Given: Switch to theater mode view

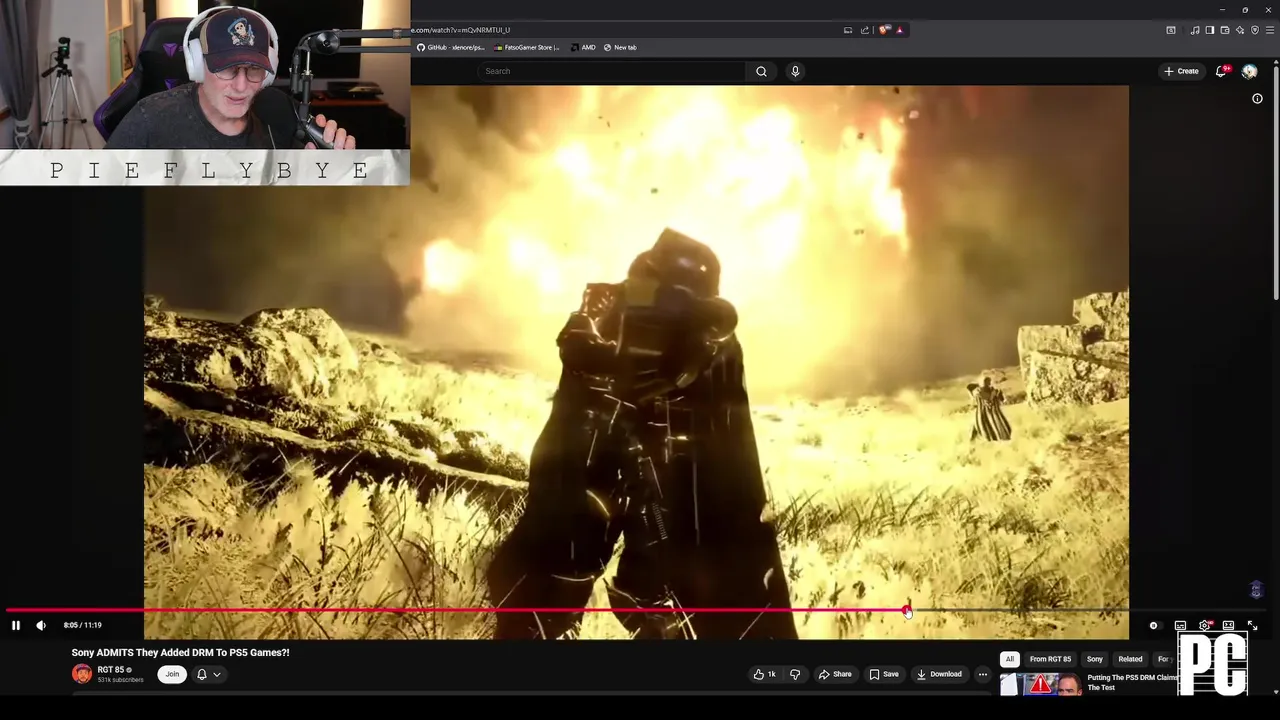Looking at the screenshot, I should (x=1228, y=625).
